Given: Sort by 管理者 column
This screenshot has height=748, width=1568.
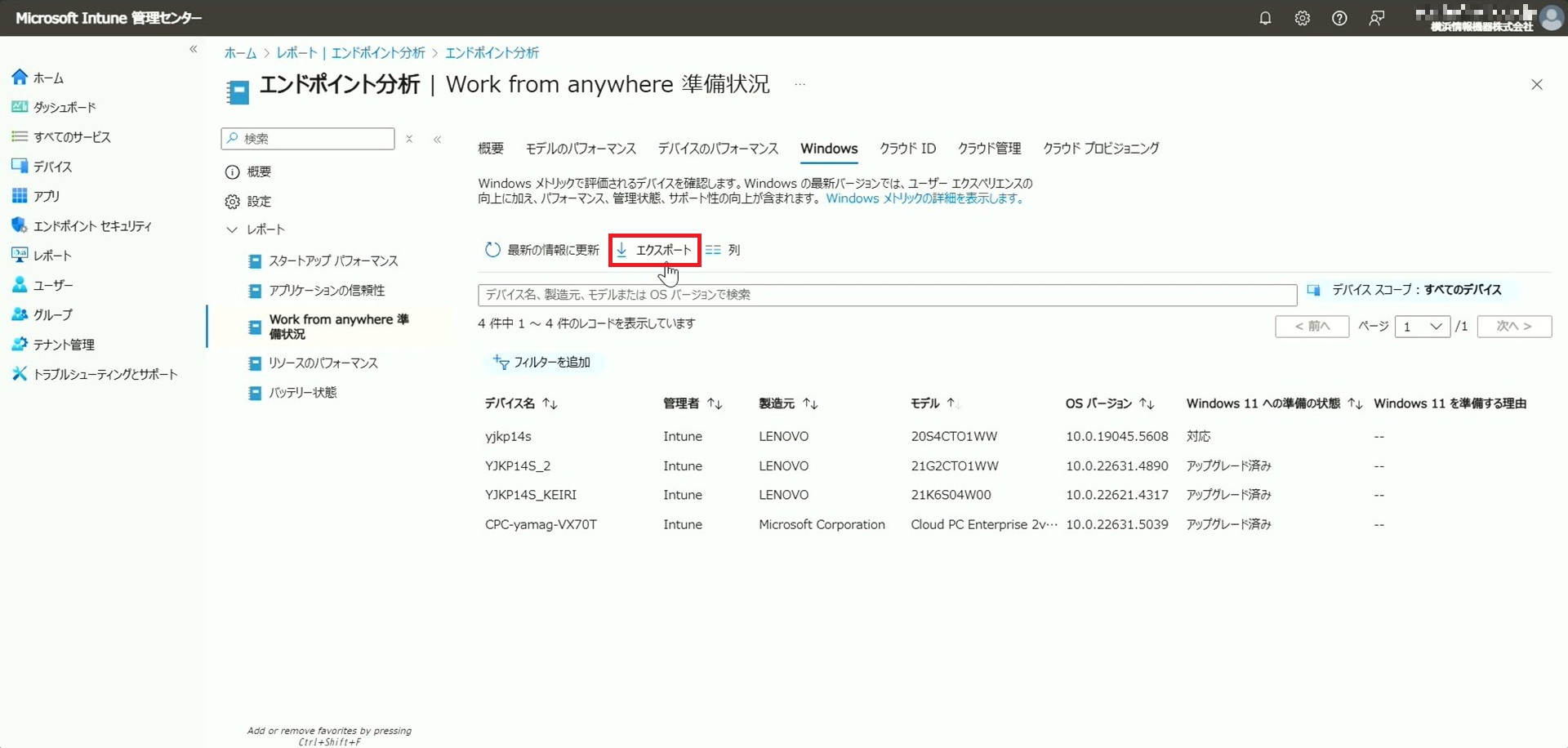Looking at the screenshot, I should 693,403.
